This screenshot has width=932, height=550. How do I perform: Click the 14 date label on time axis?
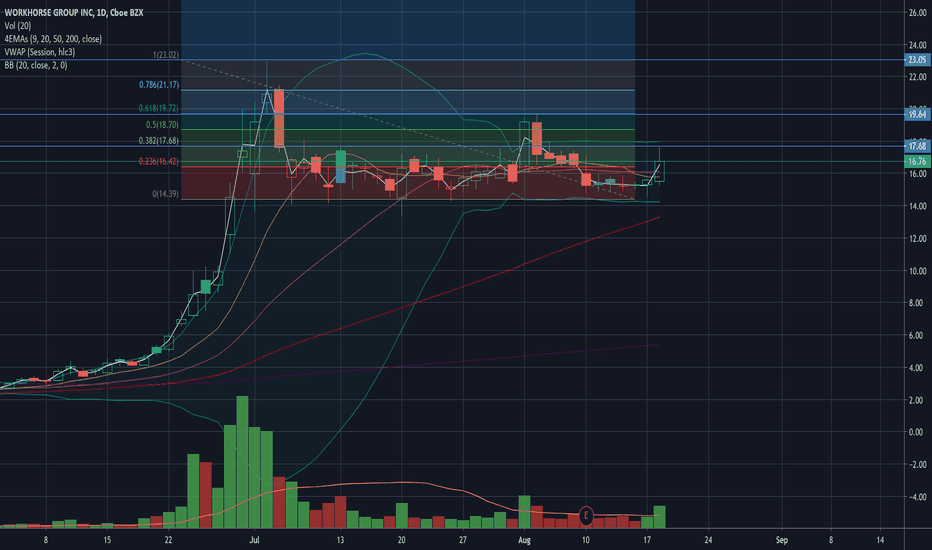(x=880, y=540)
